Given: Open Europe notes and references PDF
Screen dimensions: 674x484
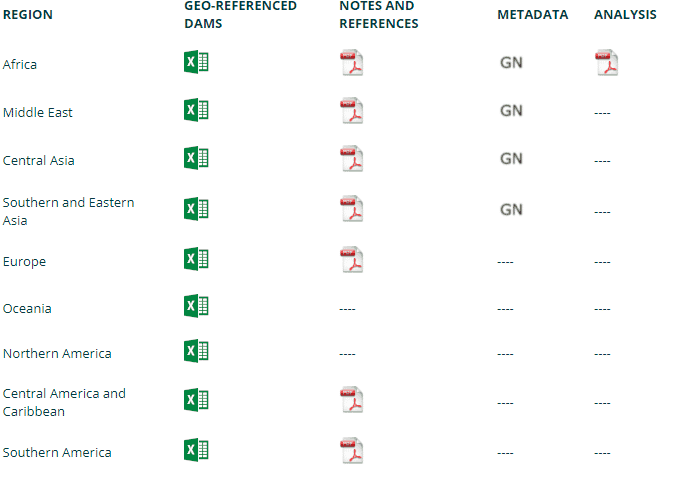Looking at the screenshot, I should 352,260.
